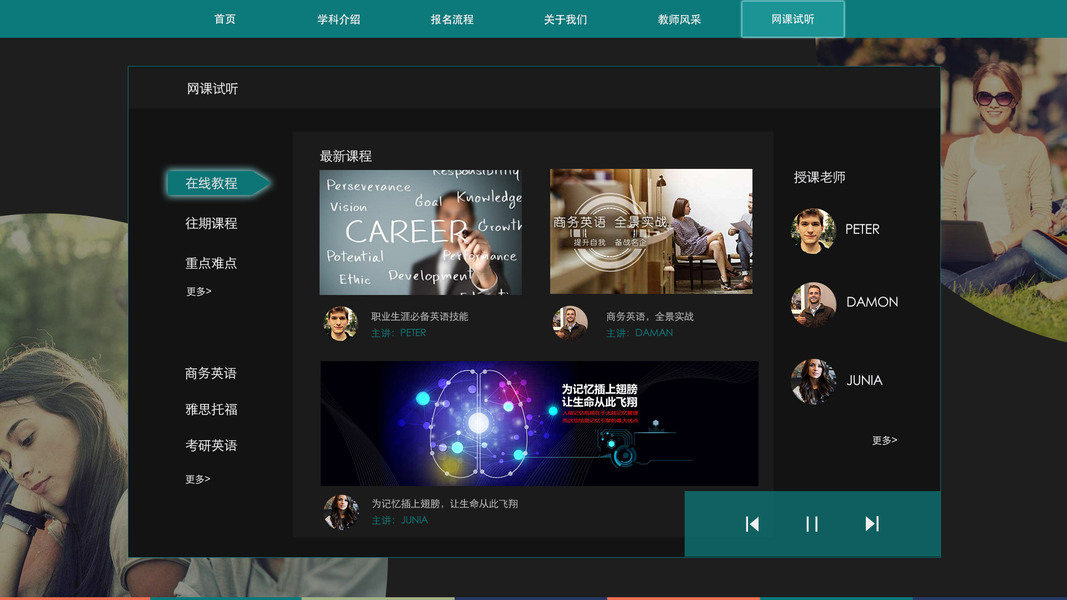
Task: Select teacher name PETER in 授课老师
Action: pos(862,229)
